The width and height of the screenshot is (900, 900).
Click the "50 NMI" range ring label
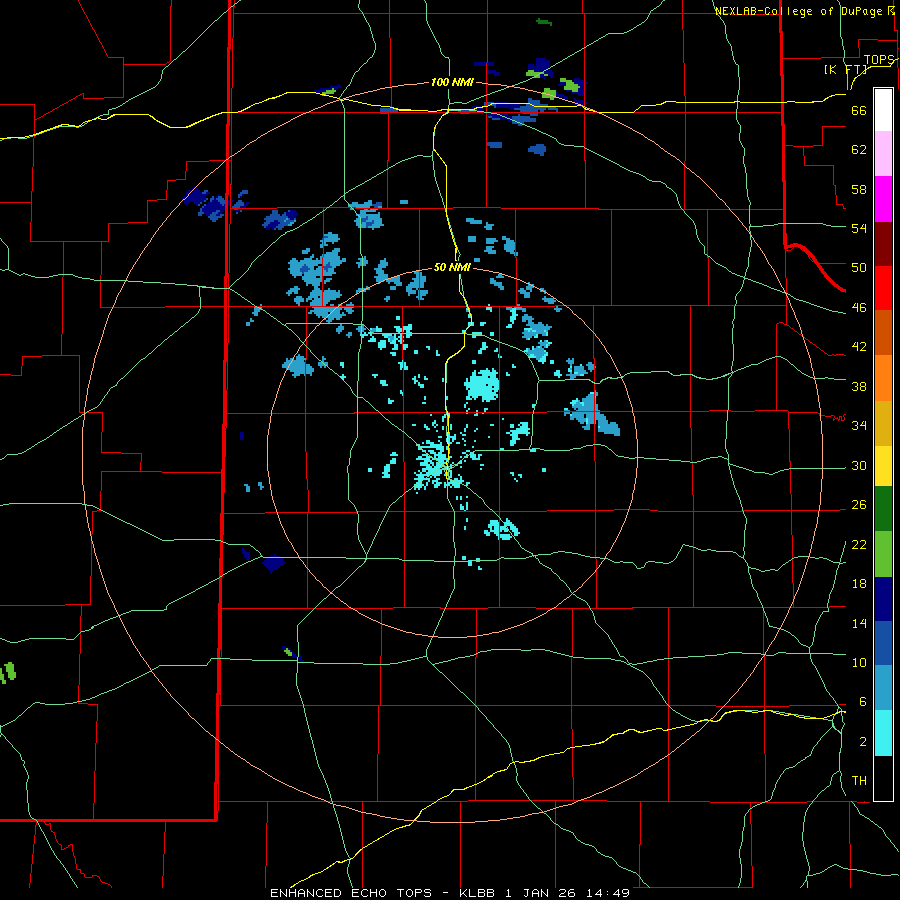pos(452,267)
